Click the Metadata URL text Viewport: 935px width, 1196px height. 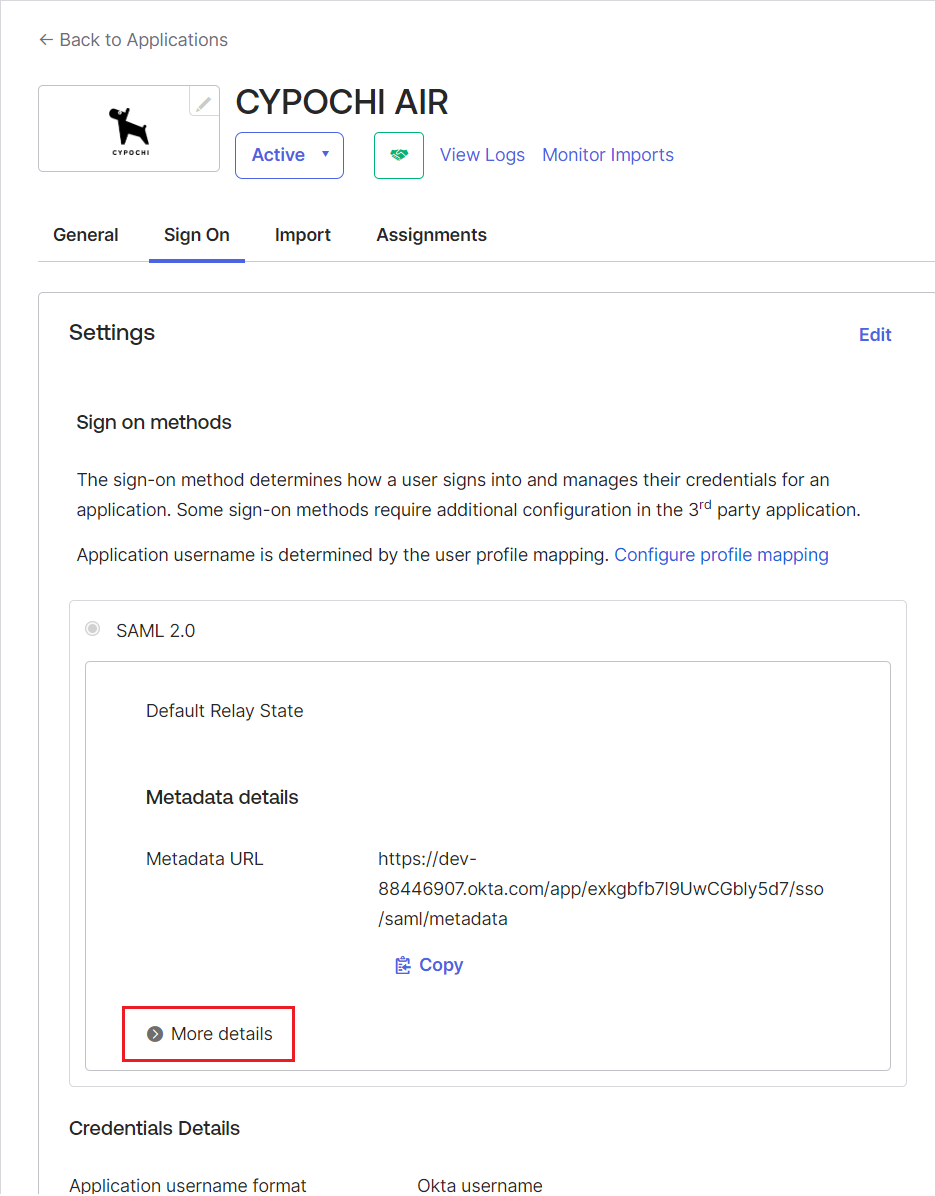point(601,889)
